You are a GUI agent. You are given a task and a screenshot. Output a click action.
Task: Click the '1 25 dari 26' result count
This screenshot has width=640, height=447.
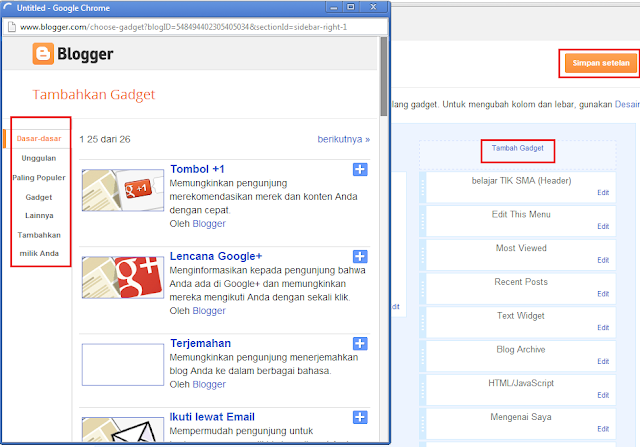coord(105,140)
